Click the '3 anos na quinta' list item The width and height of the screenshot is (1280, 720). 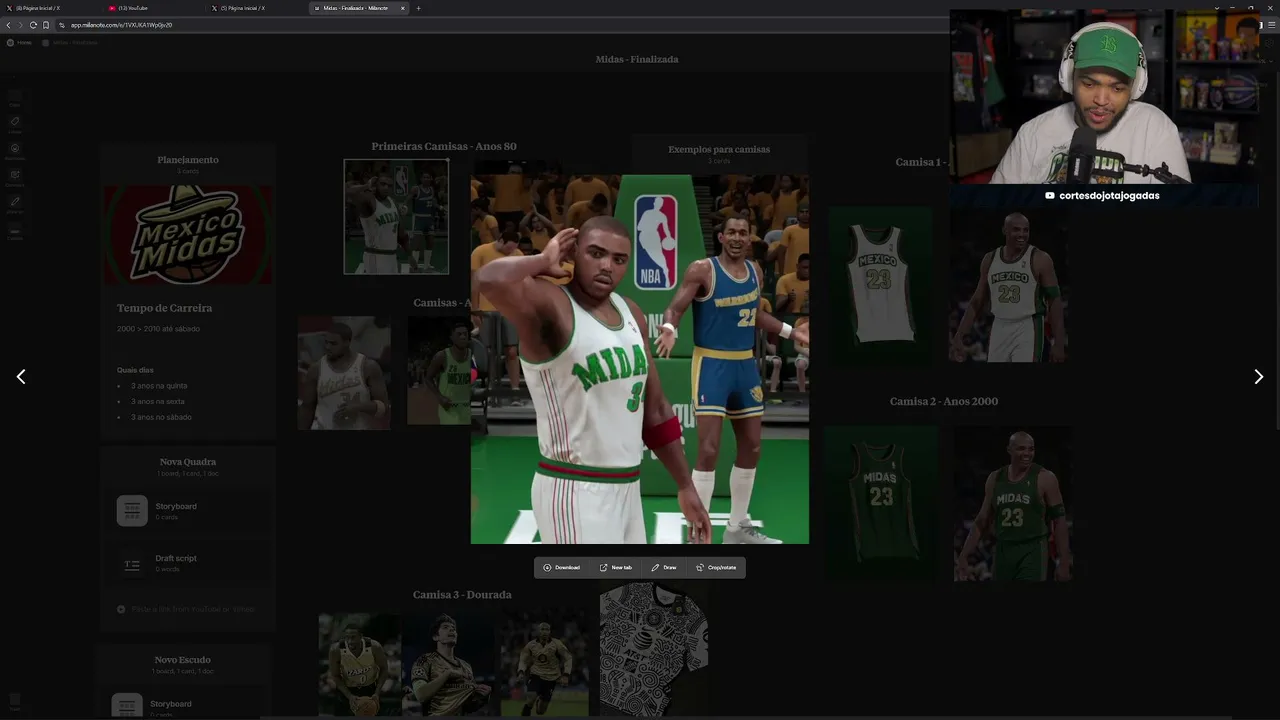(x=159, y=386)
